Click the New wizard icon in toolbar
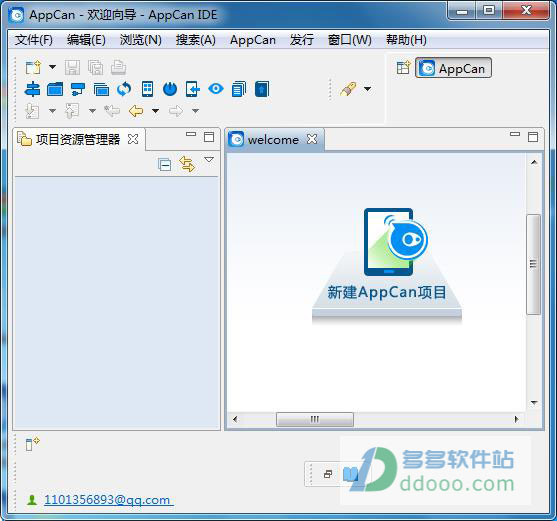Screen dimensions: 557x521 [33, 67]
